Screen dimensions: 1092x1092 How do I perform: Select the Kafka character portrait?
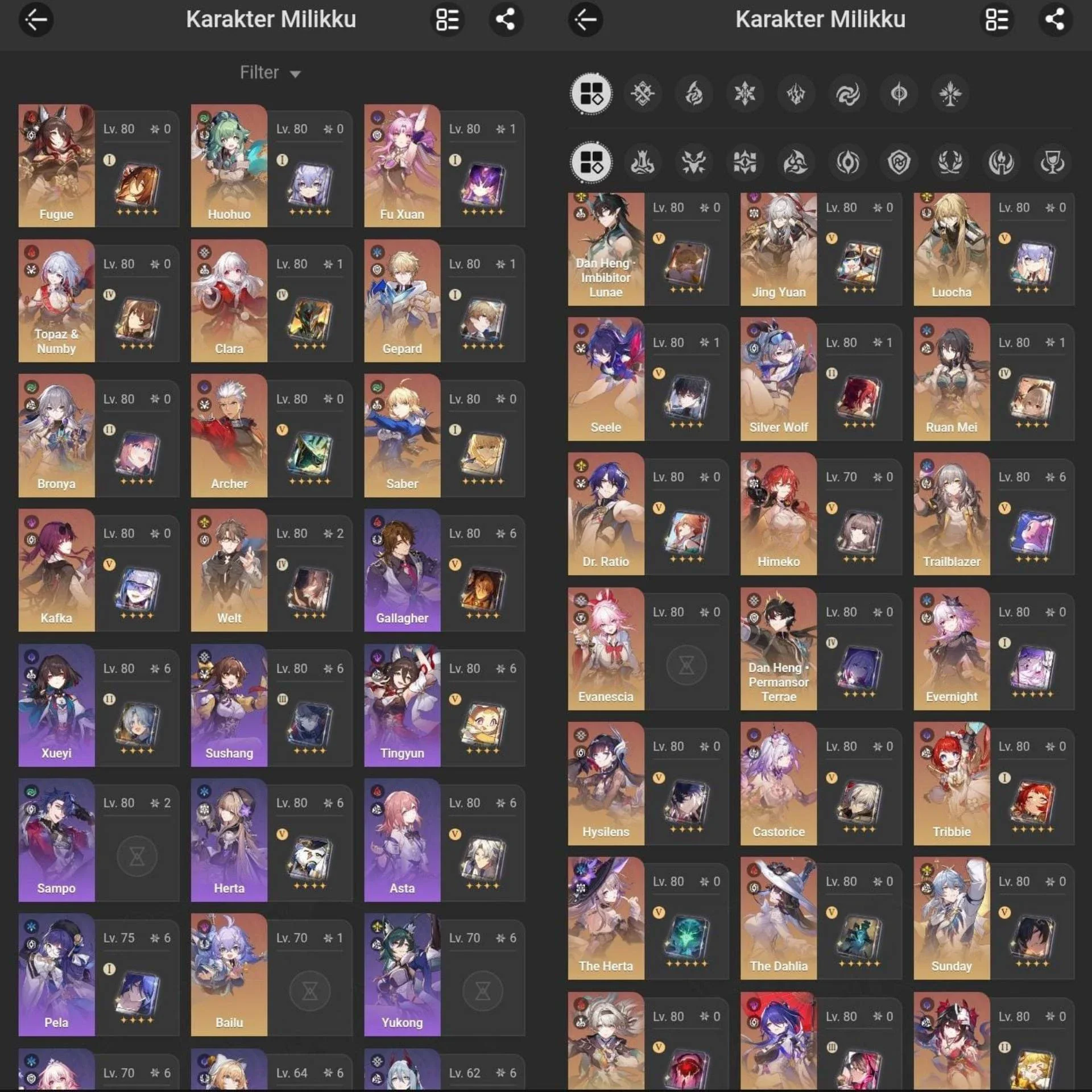(56, 570)
